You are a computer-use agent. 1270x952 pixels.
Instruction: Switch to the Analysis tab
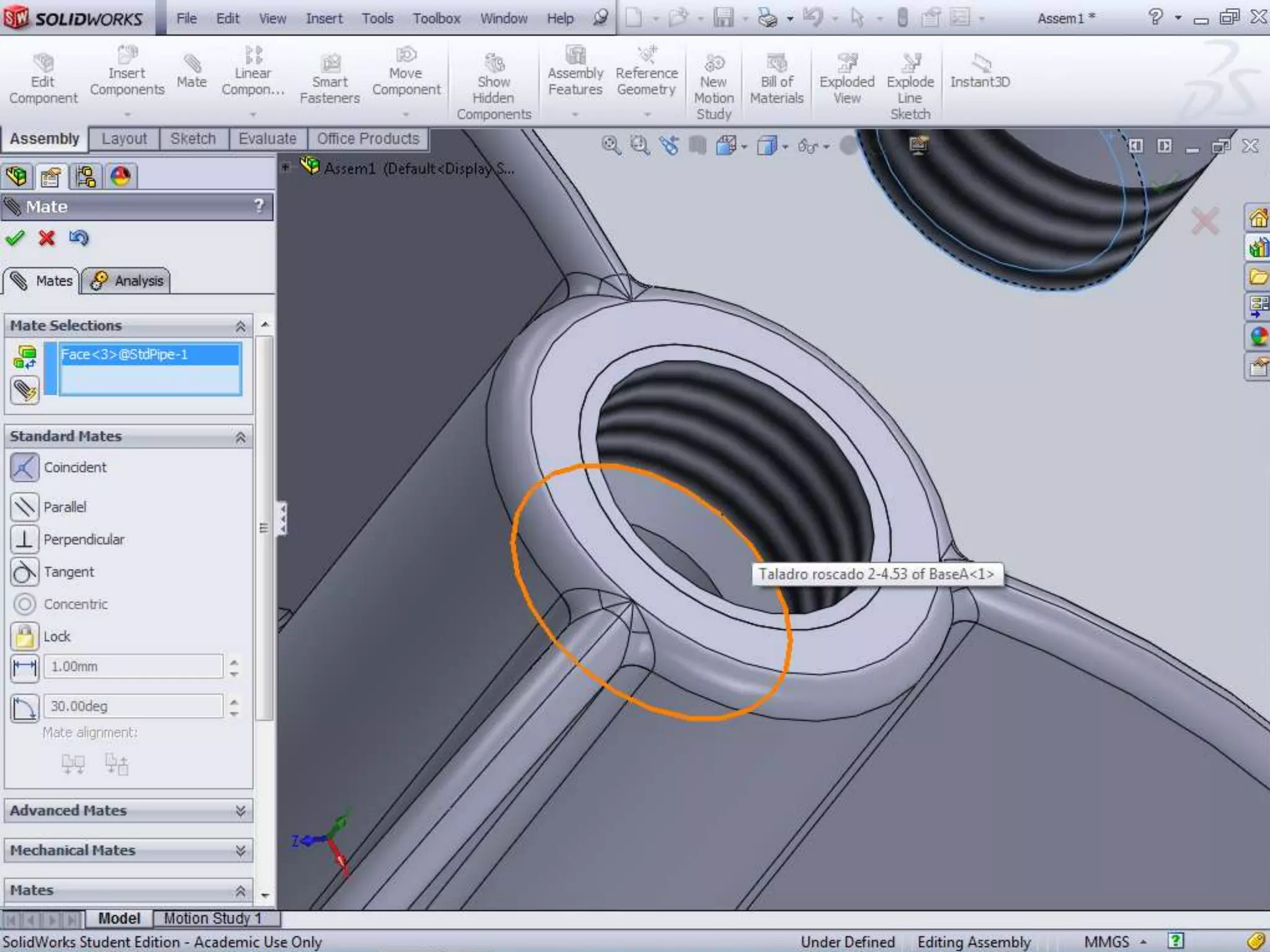click(127, 281)
